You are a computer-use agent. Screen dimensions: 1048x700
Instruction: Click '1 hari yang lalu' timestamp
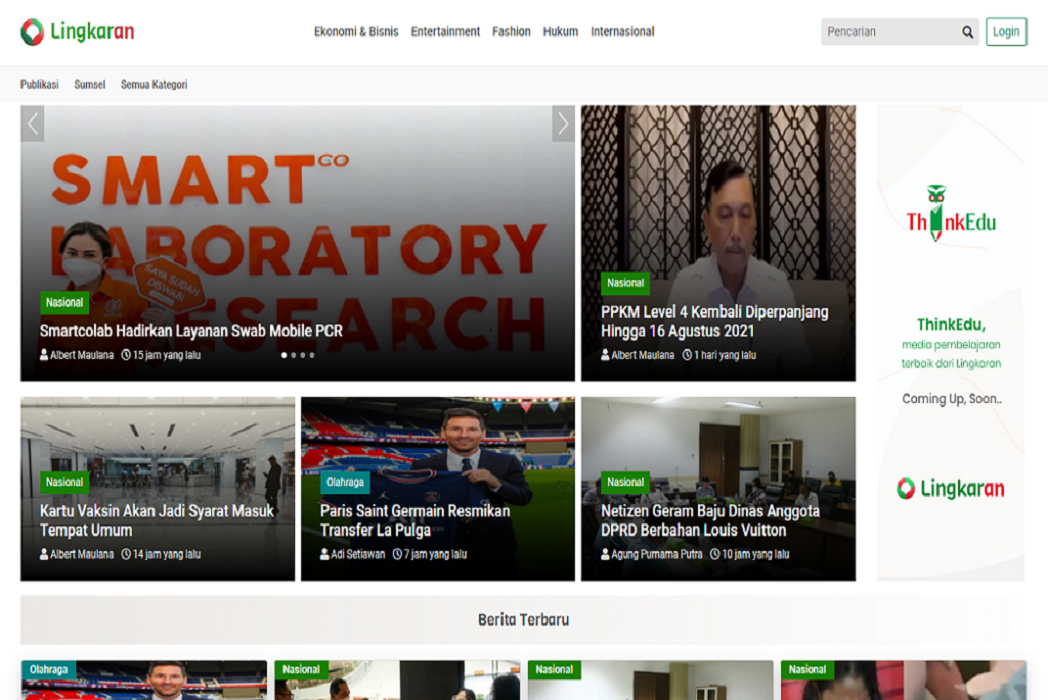(x=719, y=355)
